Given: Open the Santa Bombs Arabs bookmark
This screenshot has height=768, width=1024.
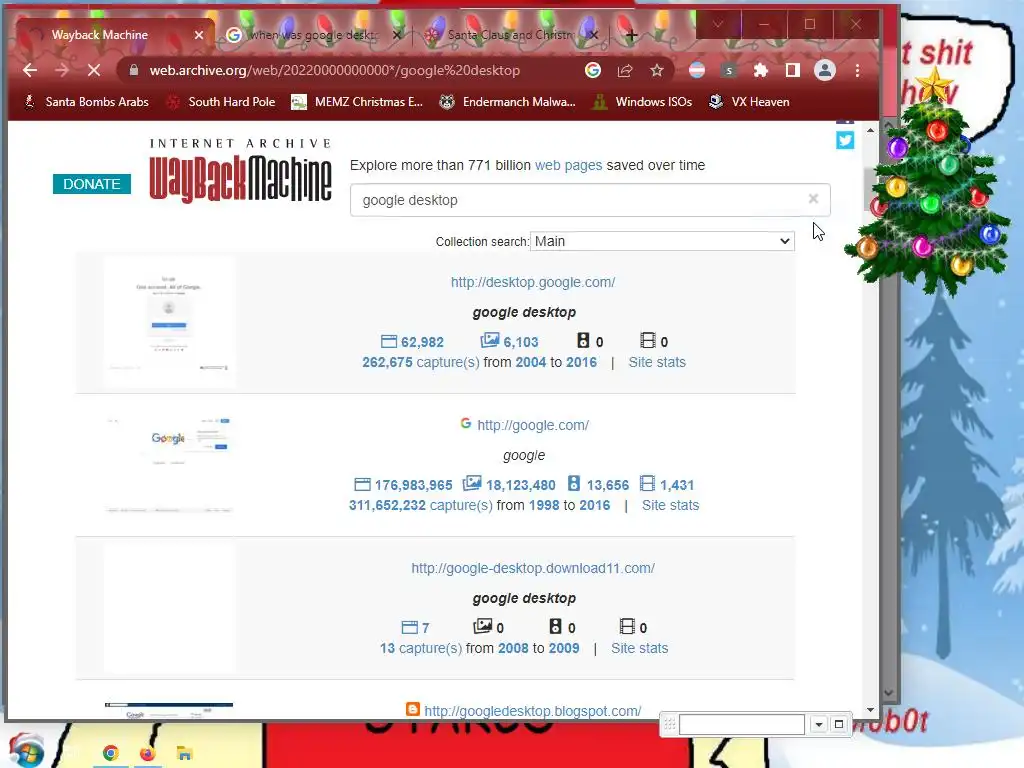Looking at the screenshot, I should tap(86, 102).
